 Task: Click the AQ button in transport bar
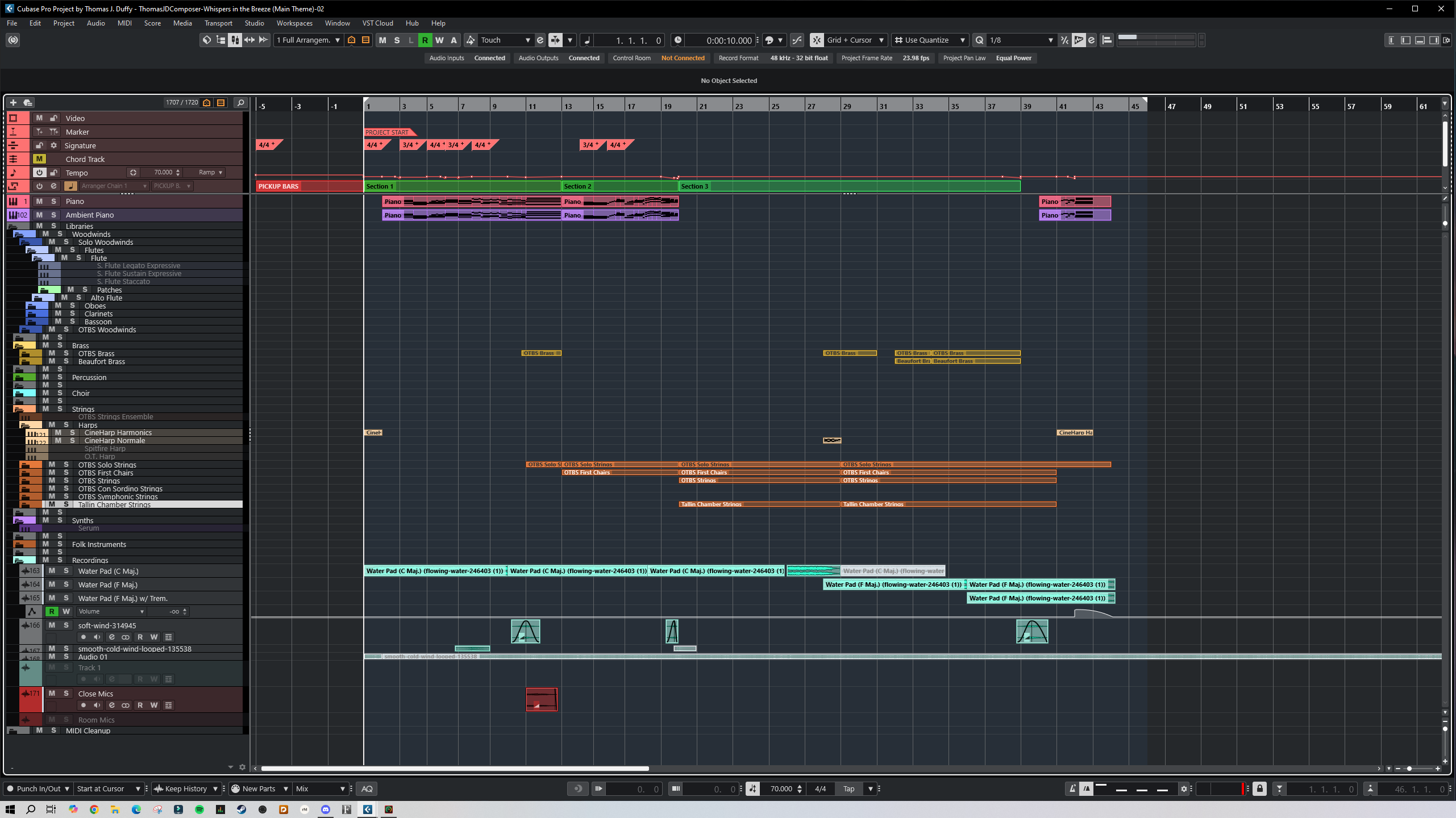(367, 788)
